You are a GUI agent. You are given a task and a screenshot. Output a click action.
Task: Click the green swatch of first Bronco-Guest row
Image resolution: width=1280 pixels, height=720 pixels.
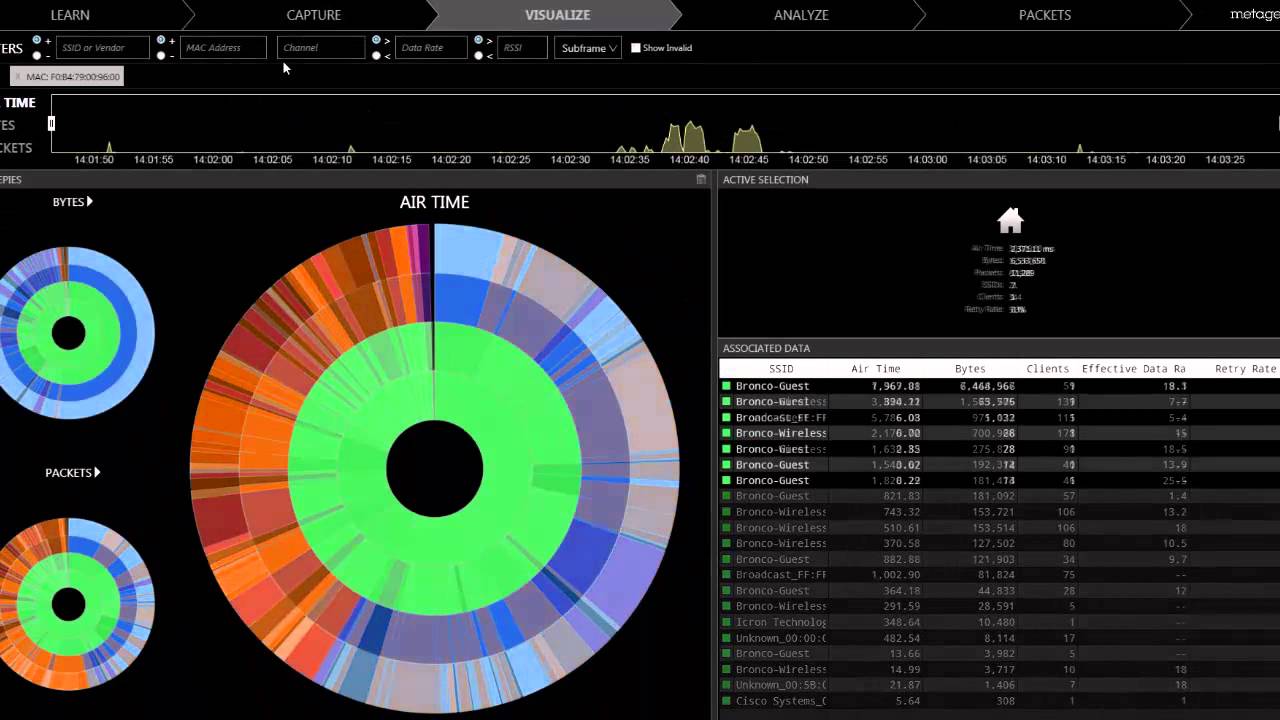point(727,386)
